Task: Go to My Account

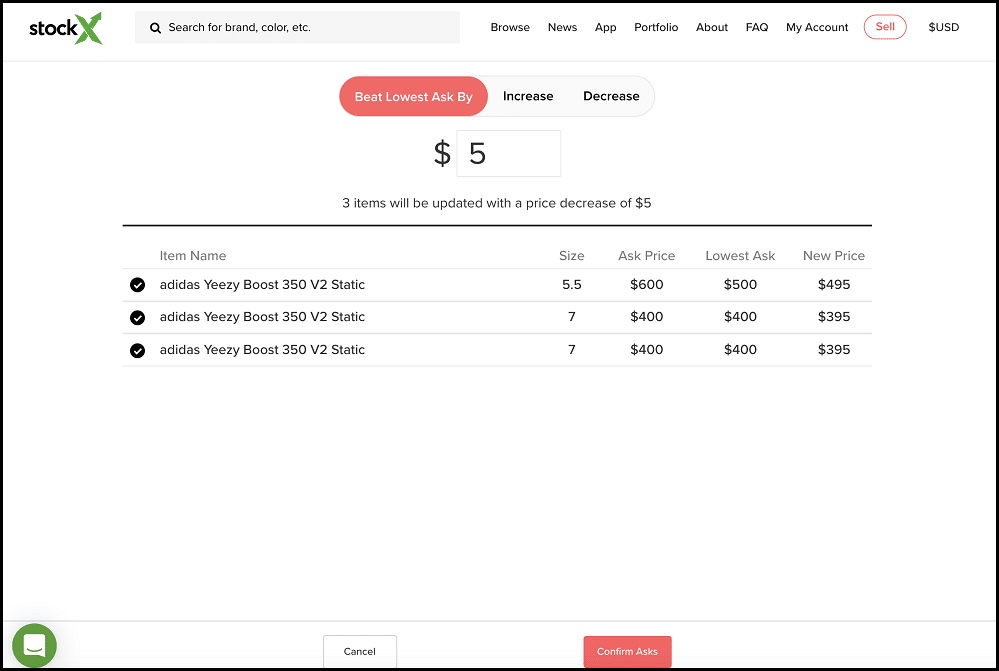Action: [817, 27]
